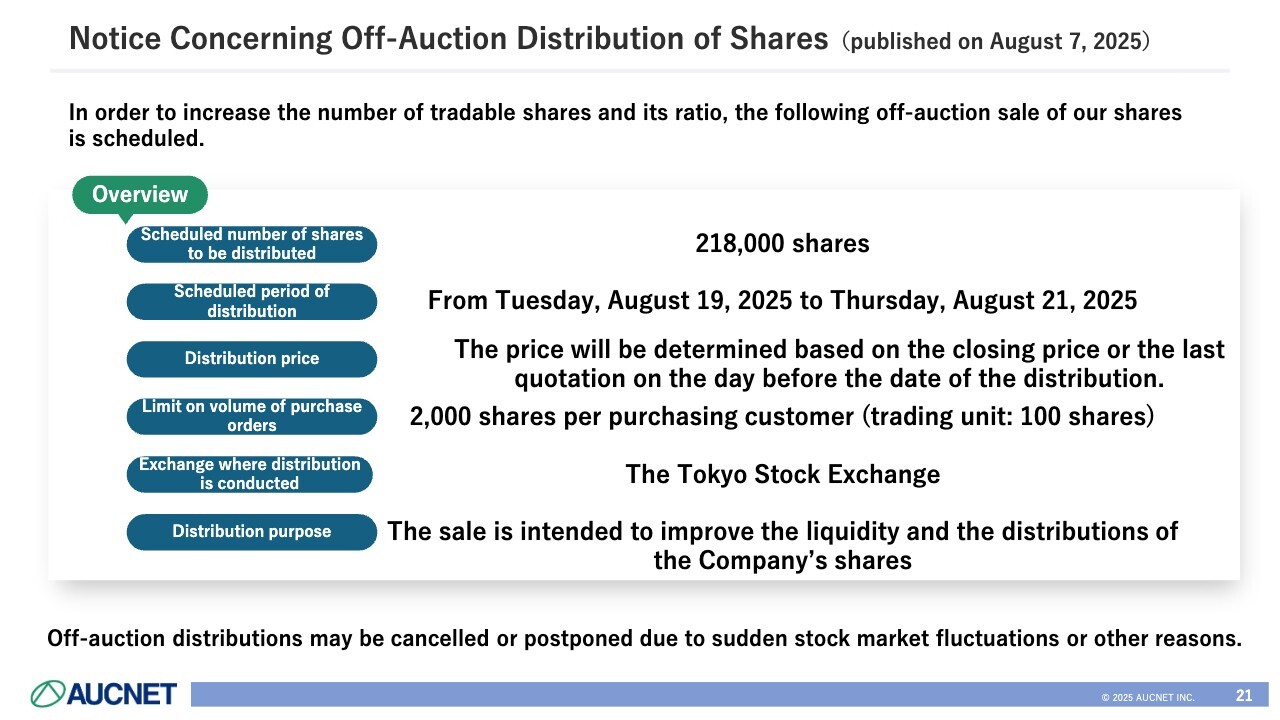
Task: Select Exchange where distribution is conducted label
Action: coord(249,474)
